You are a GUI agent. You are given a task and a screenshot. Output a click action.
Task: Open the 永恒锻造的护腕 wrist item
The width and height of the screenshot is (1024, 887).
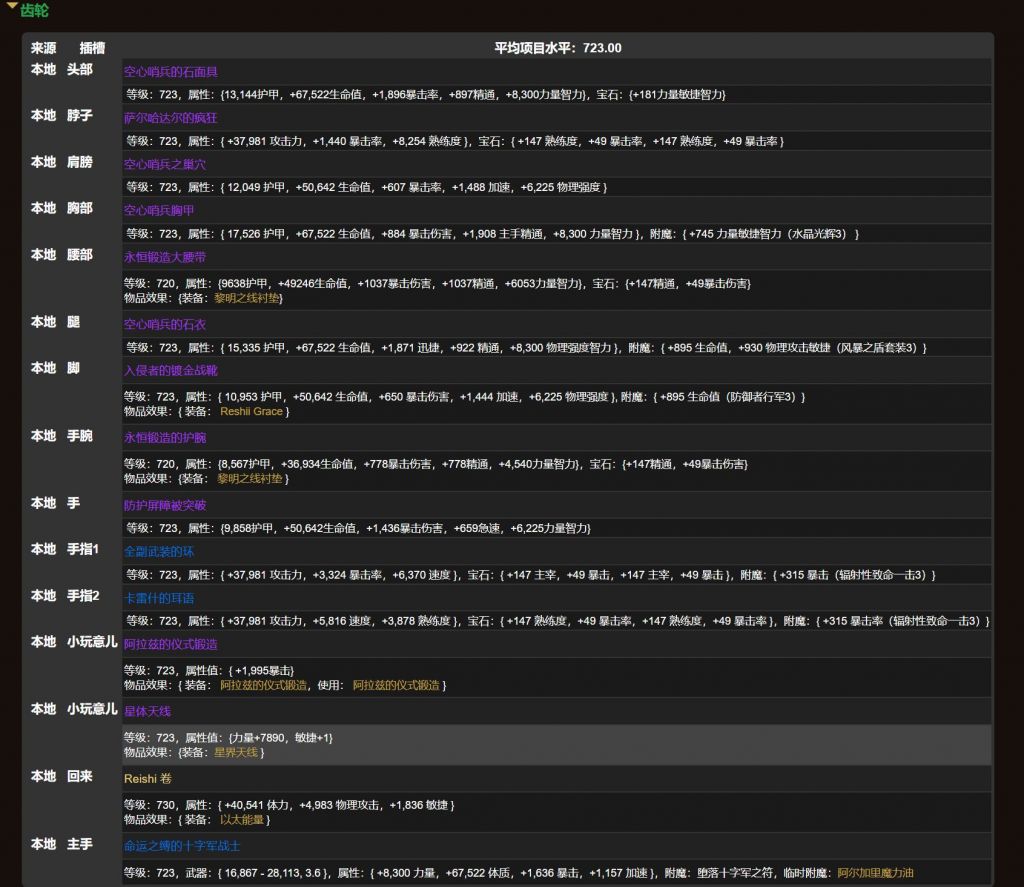click(x=165, y=438)
